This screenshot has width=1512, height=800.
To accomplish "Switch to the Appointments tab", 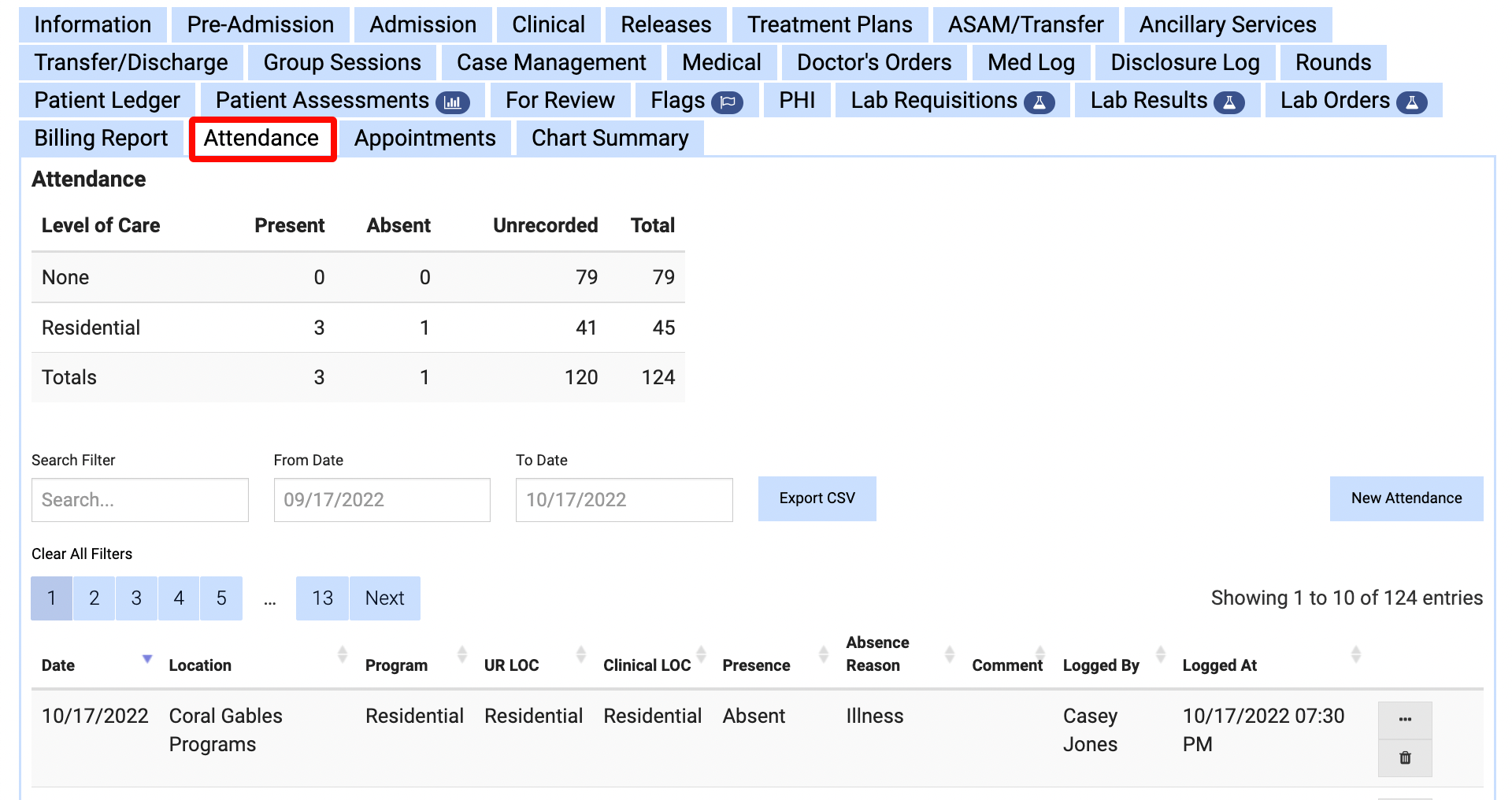I will (424, 139).
